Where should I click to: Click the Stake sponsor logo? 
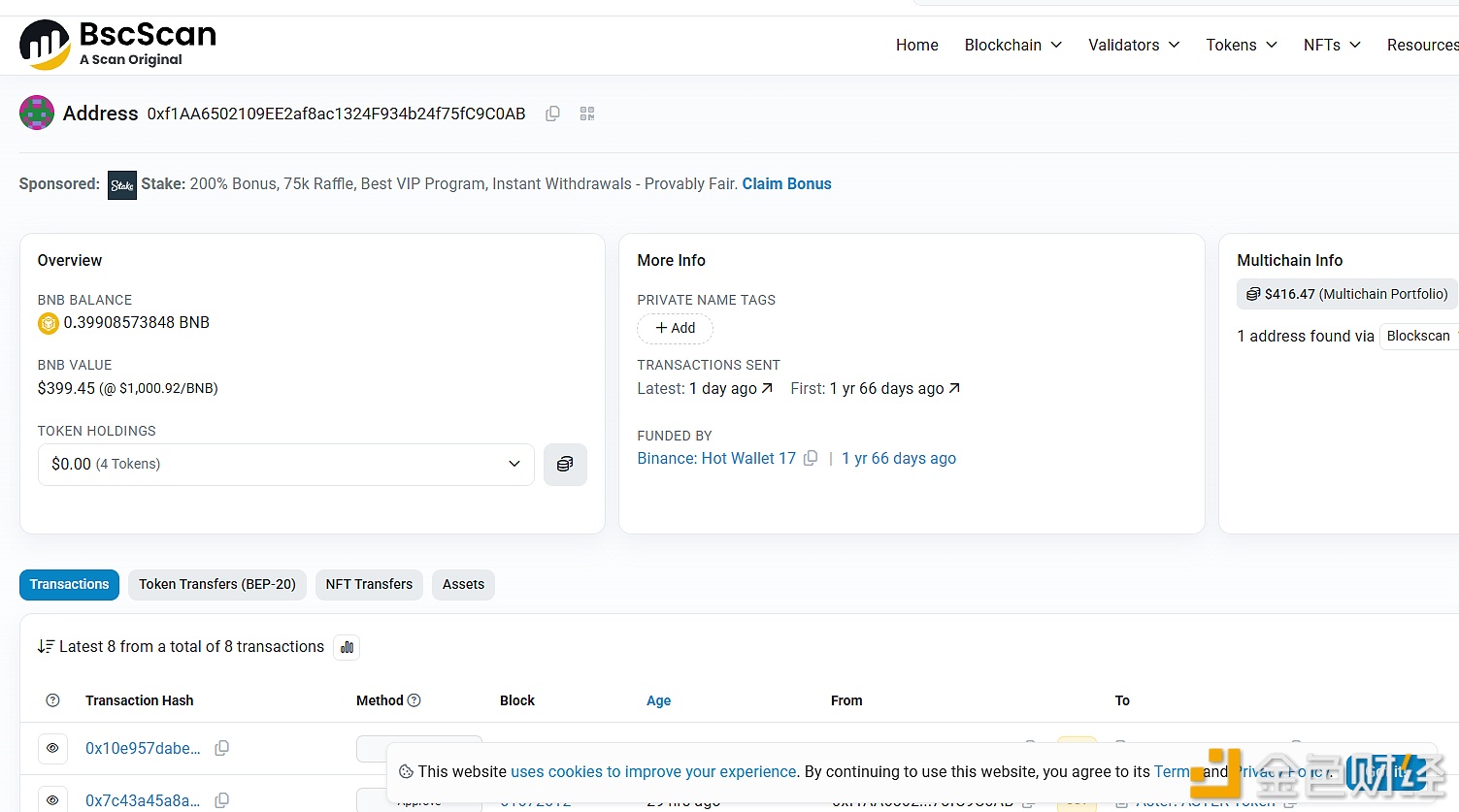[122, 184]
